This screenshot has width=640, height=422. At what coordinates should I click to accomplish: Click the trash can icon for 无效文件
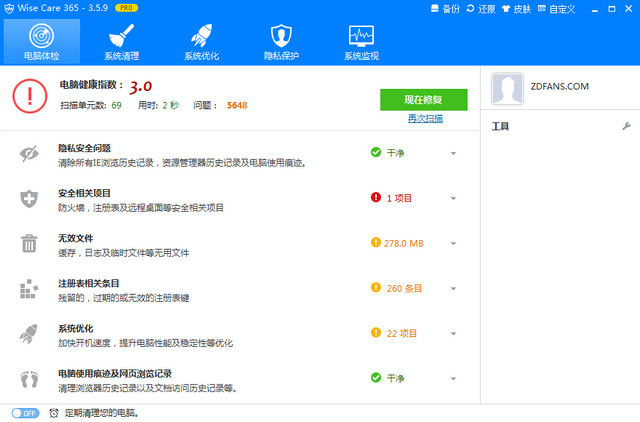(29, 244)
